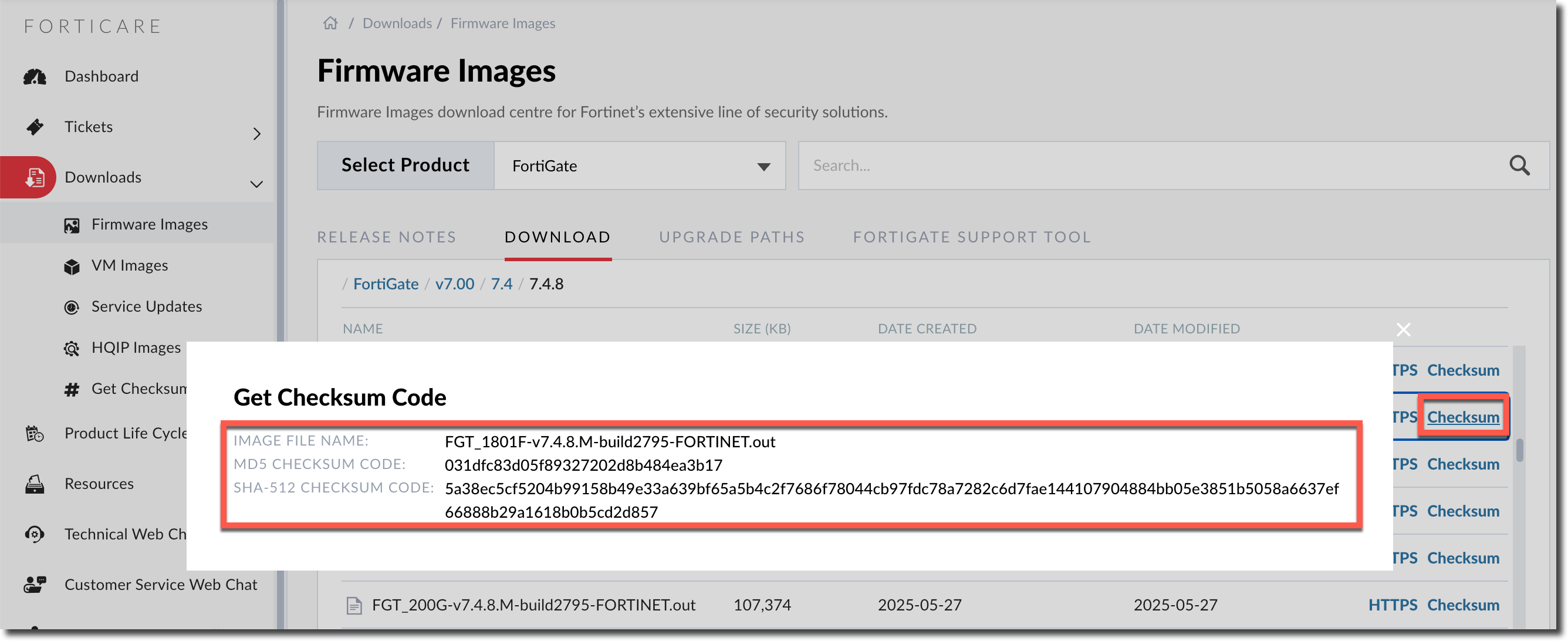Sort by the DATE MODIFIED column header
The image size is (1568, 641).
[x=1187, y=329]
